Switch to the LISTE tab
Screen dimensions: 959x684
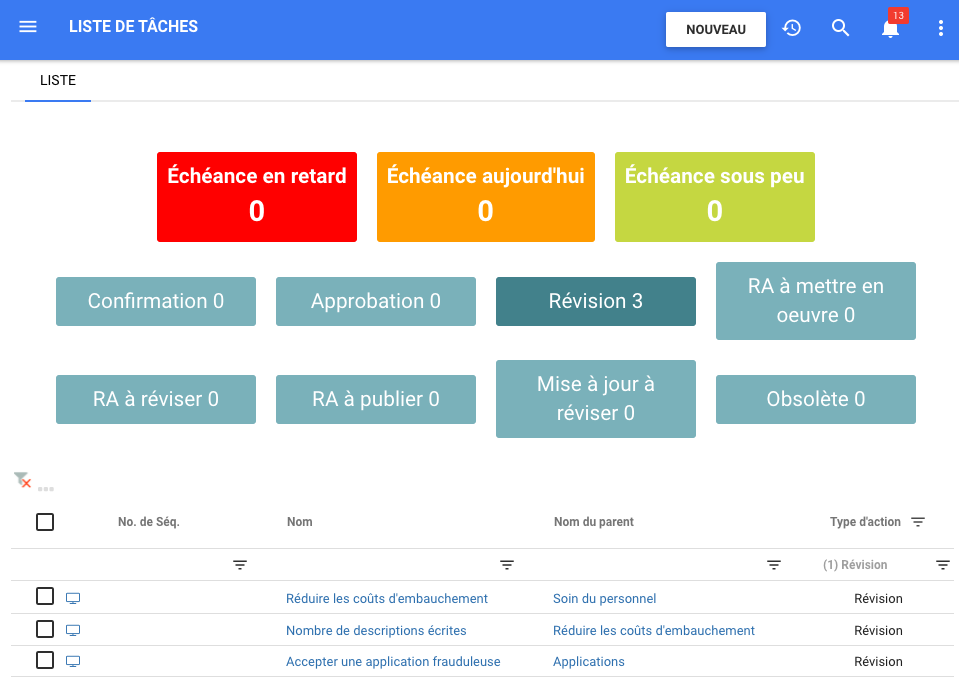pos(58,81)
